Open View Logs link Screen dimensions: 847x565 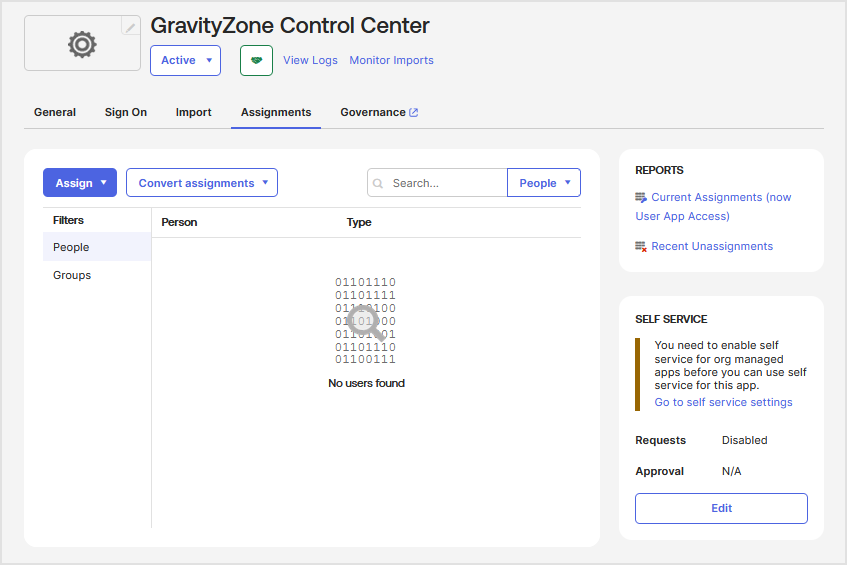pos(310,60)
